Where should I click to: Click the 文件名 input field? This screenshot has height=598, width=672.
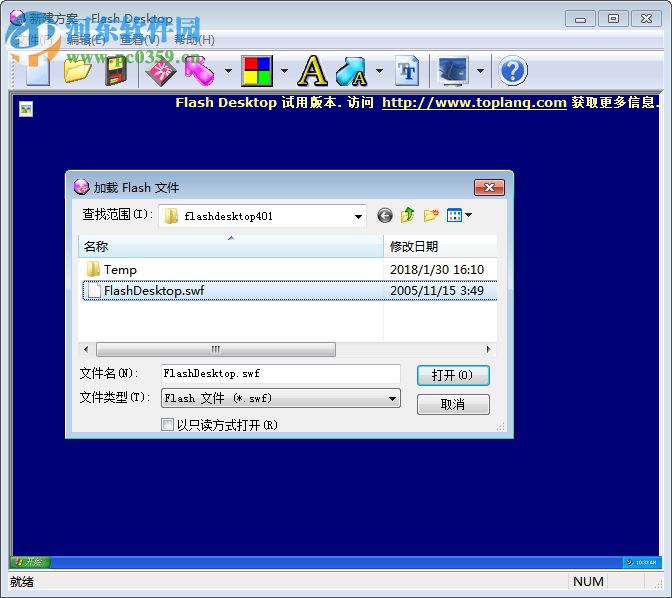tap(281, 374)
